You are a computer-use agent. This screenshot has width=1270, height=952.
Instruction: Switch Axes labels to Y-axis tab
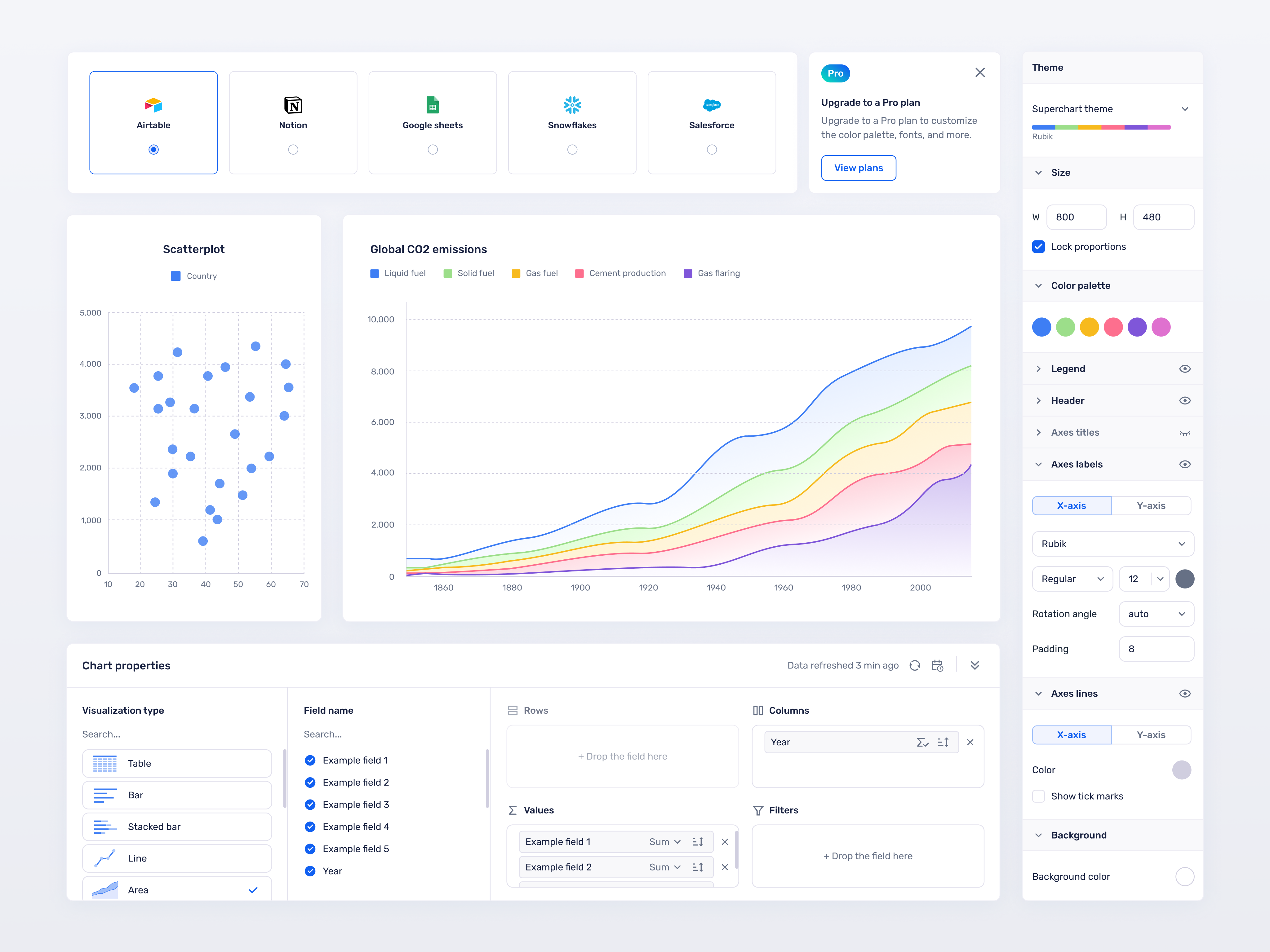(x=1151, y=505)
